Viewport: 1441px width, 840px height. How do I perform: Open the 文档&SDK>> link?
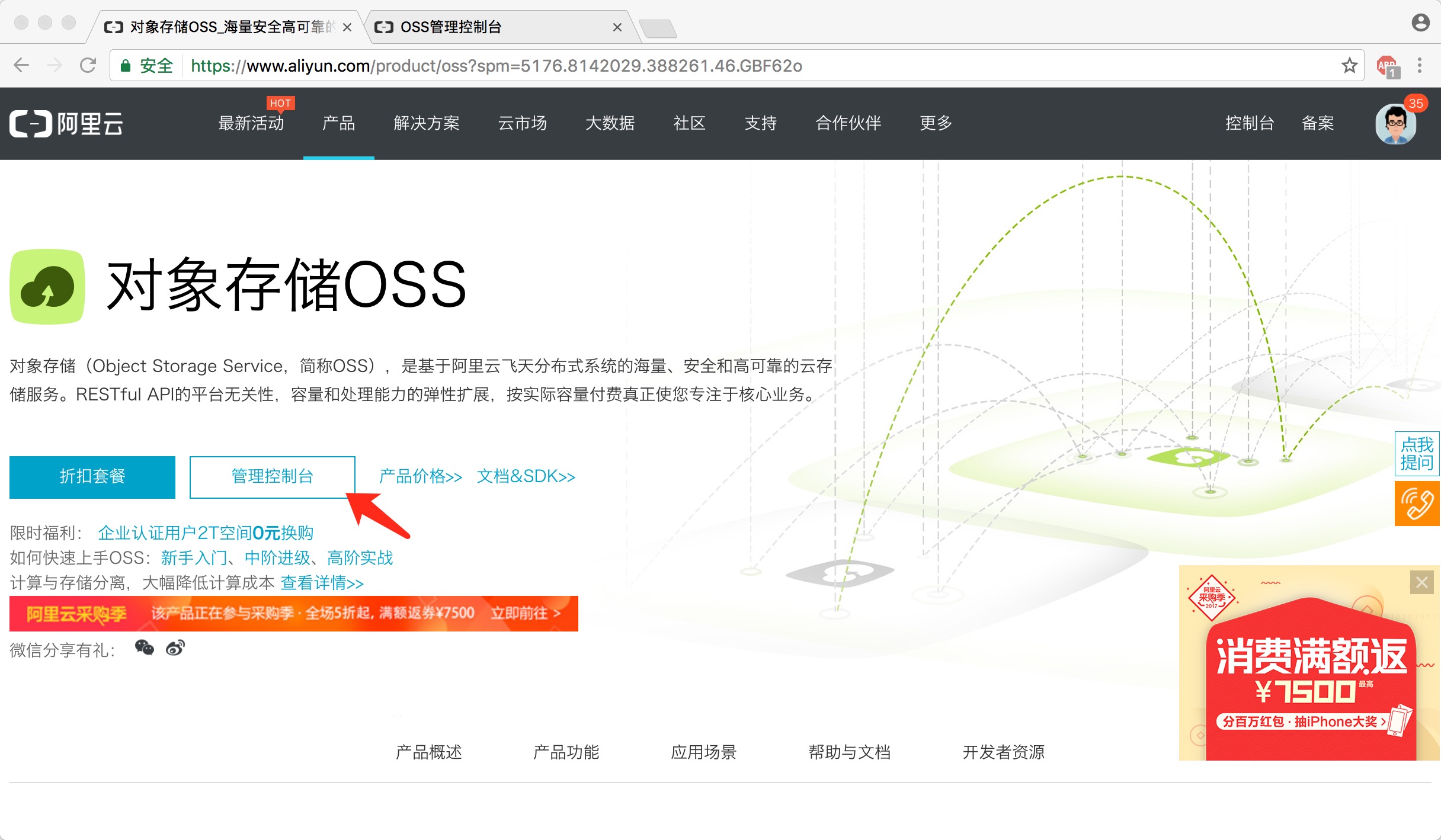pyautogui.click(x=526, y=476)
